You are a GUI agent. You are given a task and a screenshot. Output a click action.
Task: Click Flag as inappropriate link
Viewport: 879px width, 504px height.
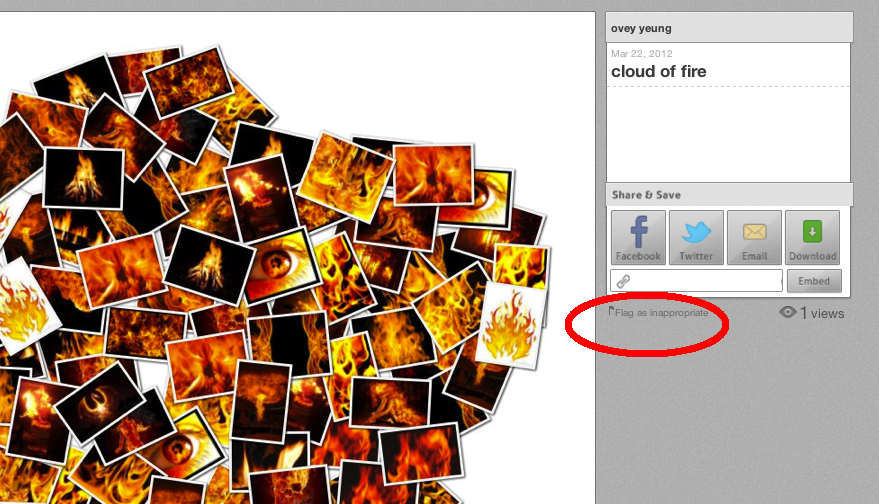(x=661, y=313)
